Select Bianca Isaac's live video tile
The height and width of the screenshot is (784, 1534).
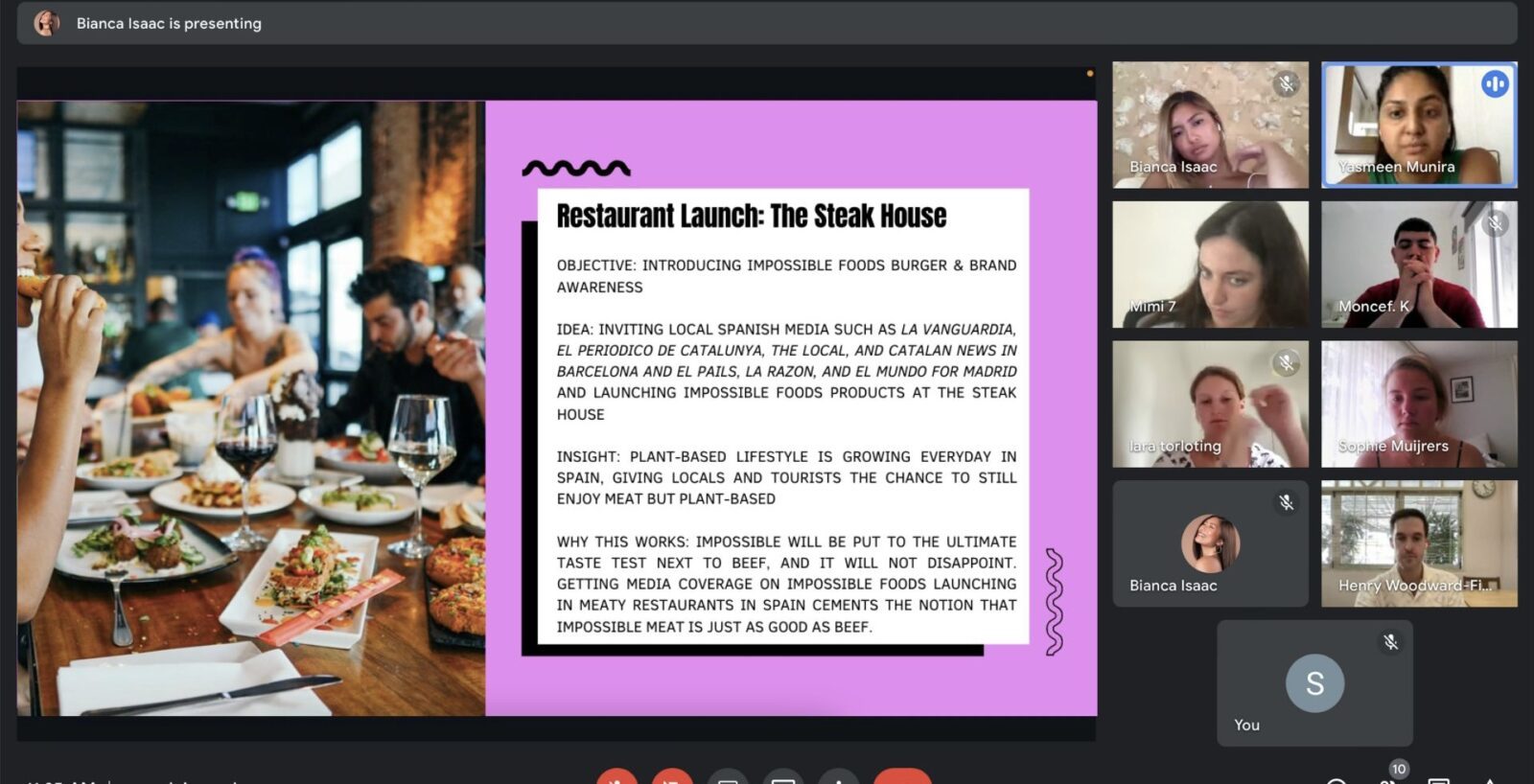point(1210,125)
